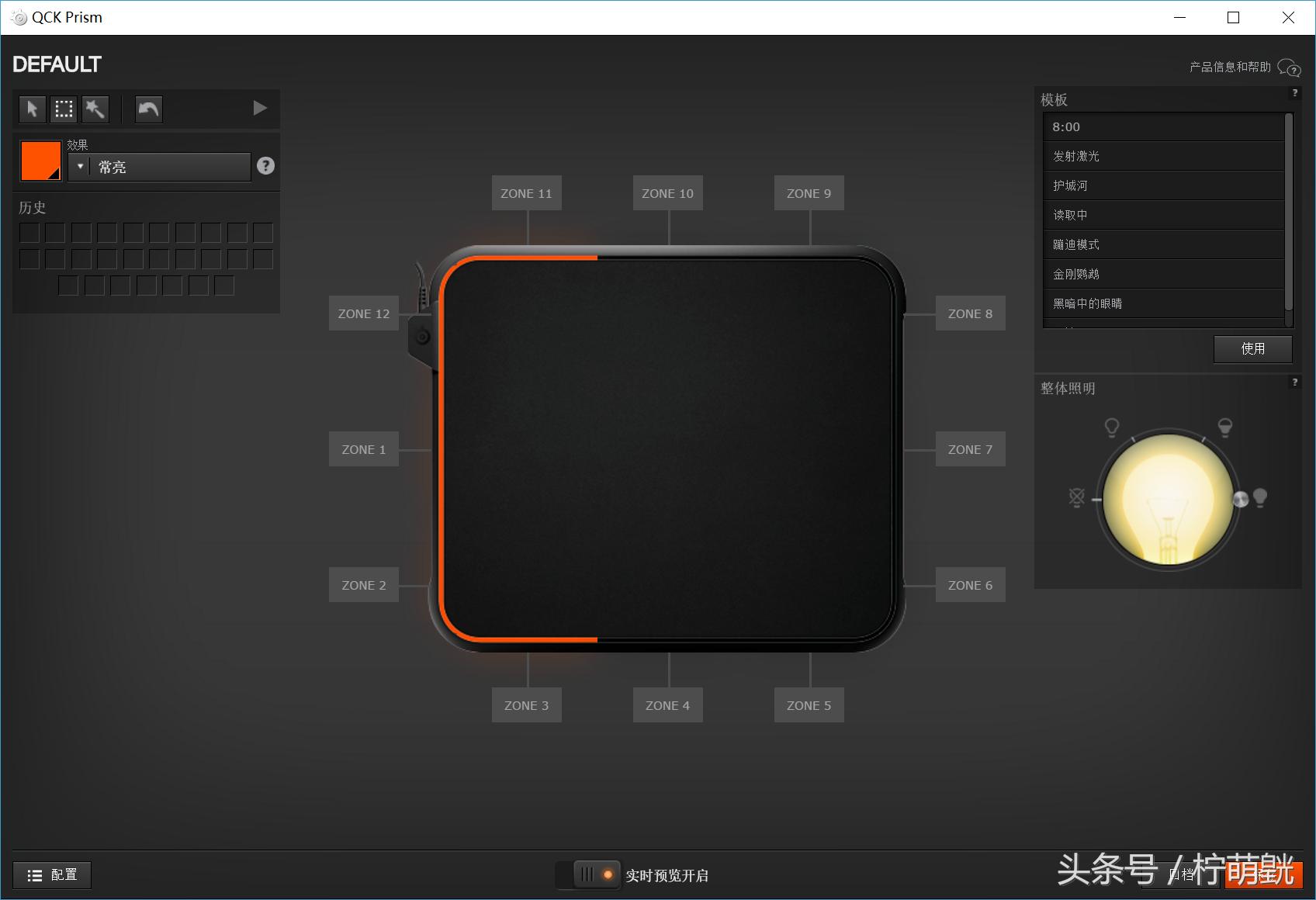This screenshot has height=900, width=1316.
Task: Open the 模板 panel help icon
Action: click(1294, 93)
